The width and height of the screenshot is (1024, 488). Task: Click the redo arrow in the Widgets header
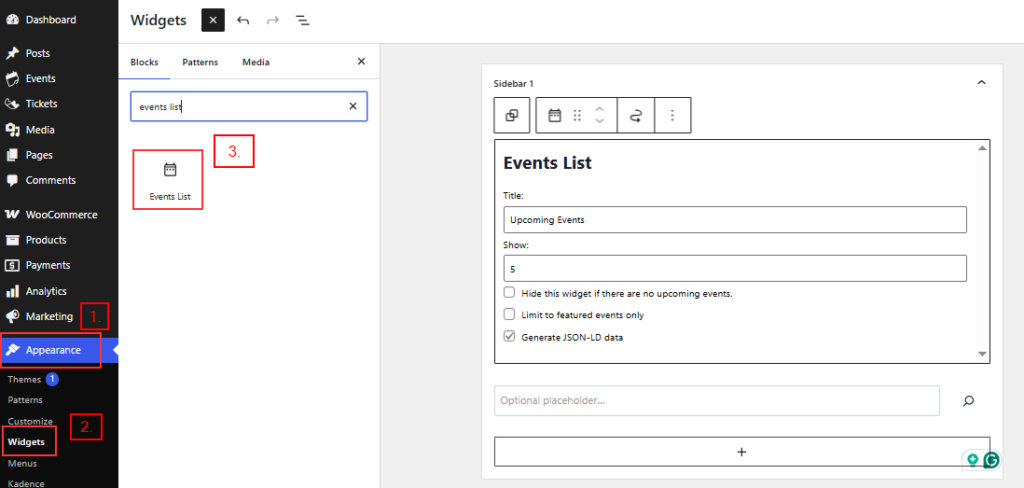point(272,20)
